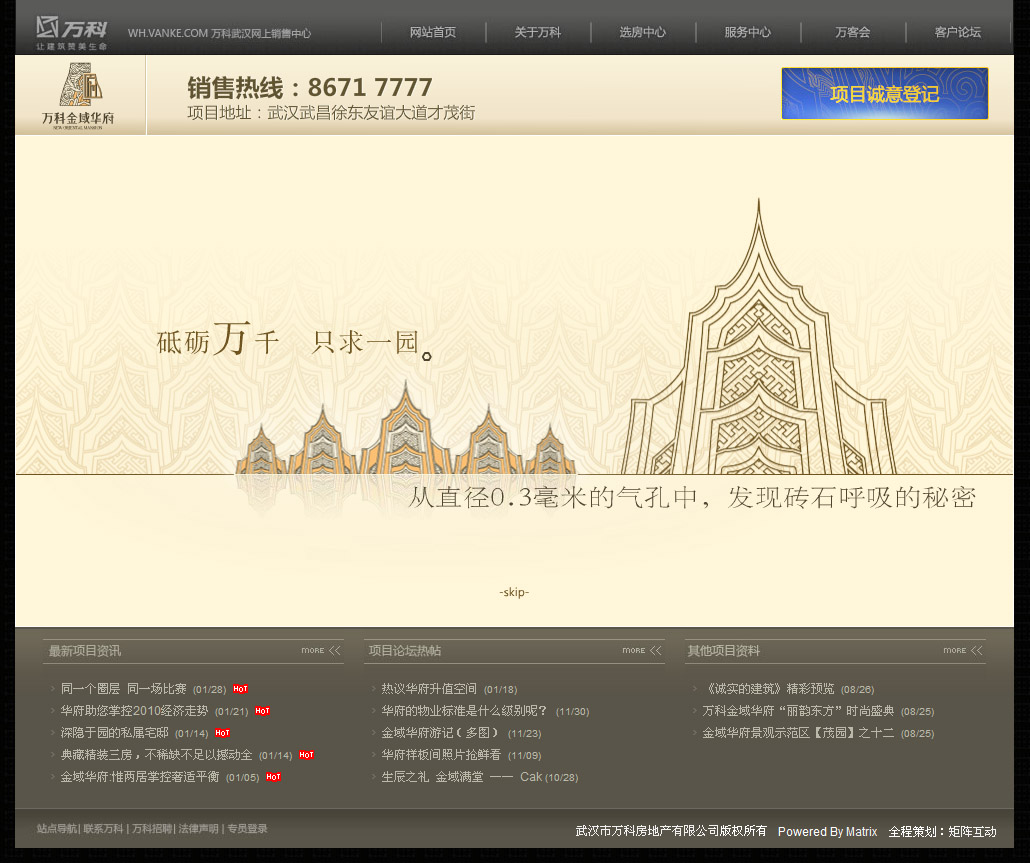Open forum post 热议华府升值空间
Viewport: 1030px width, 863px height.
coord(429,689)
